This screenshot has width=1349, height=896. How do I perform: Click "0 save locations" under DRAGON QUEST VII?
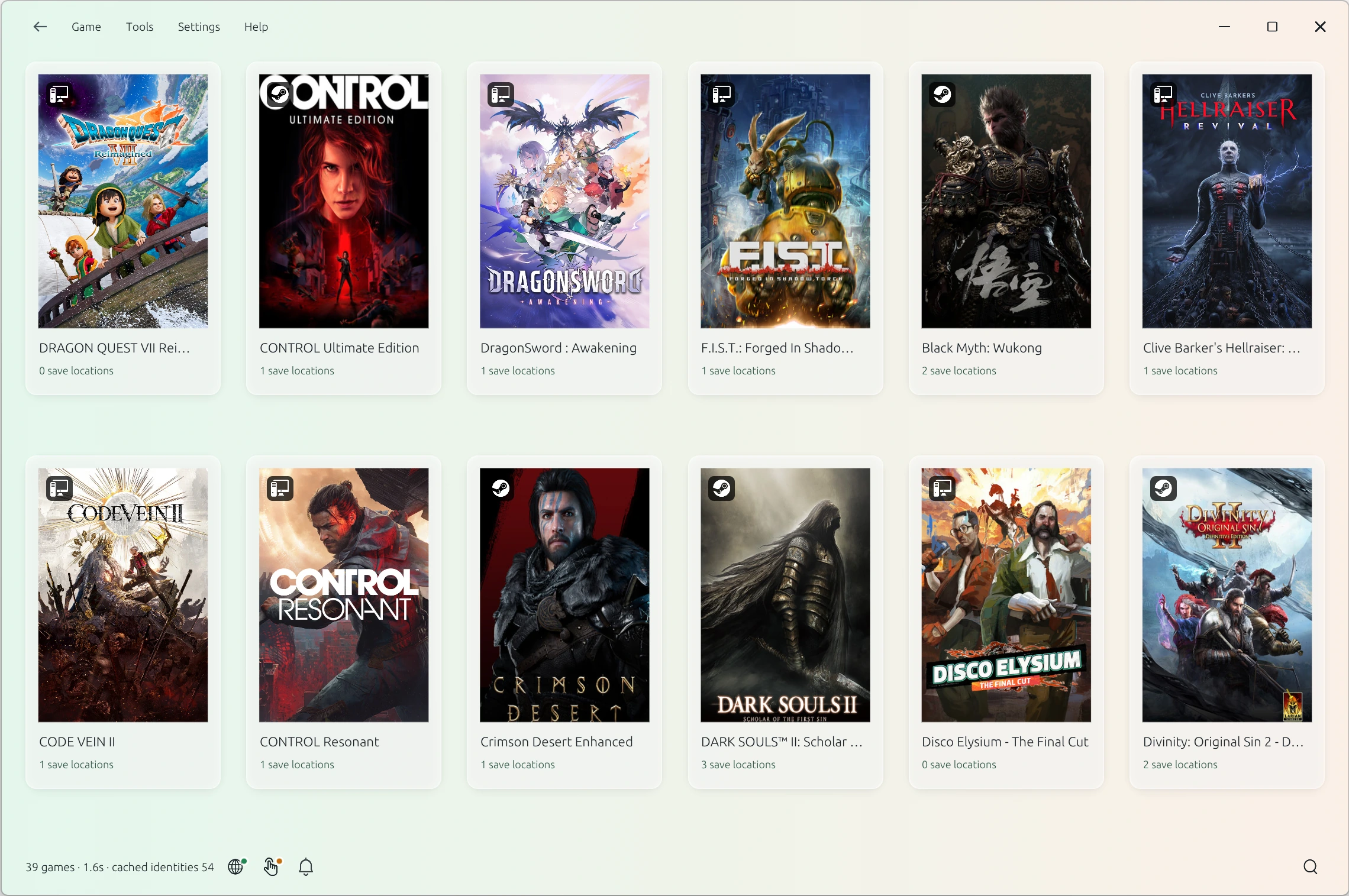click(76, 371)
